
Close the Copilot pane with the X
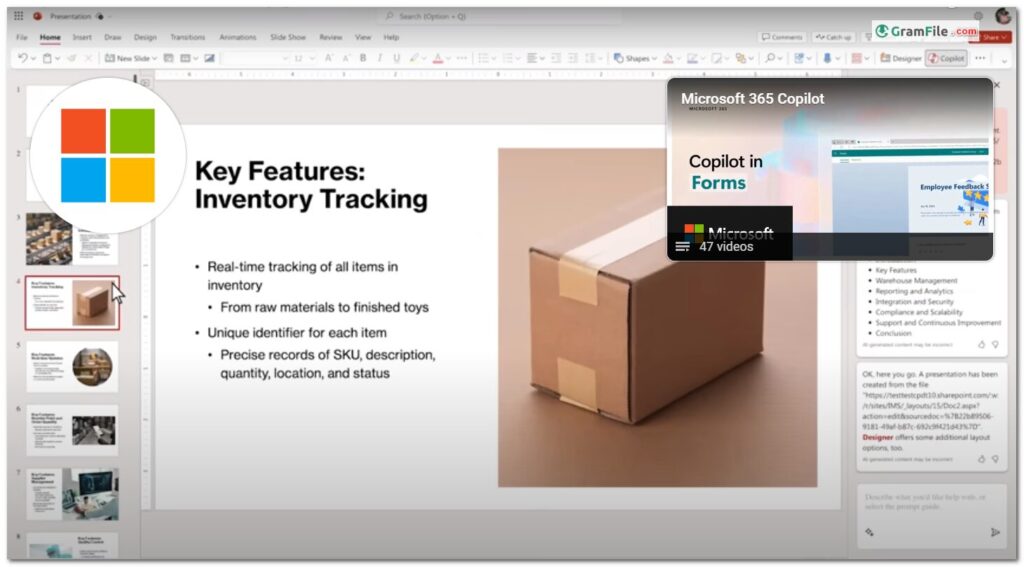[997, 85]
